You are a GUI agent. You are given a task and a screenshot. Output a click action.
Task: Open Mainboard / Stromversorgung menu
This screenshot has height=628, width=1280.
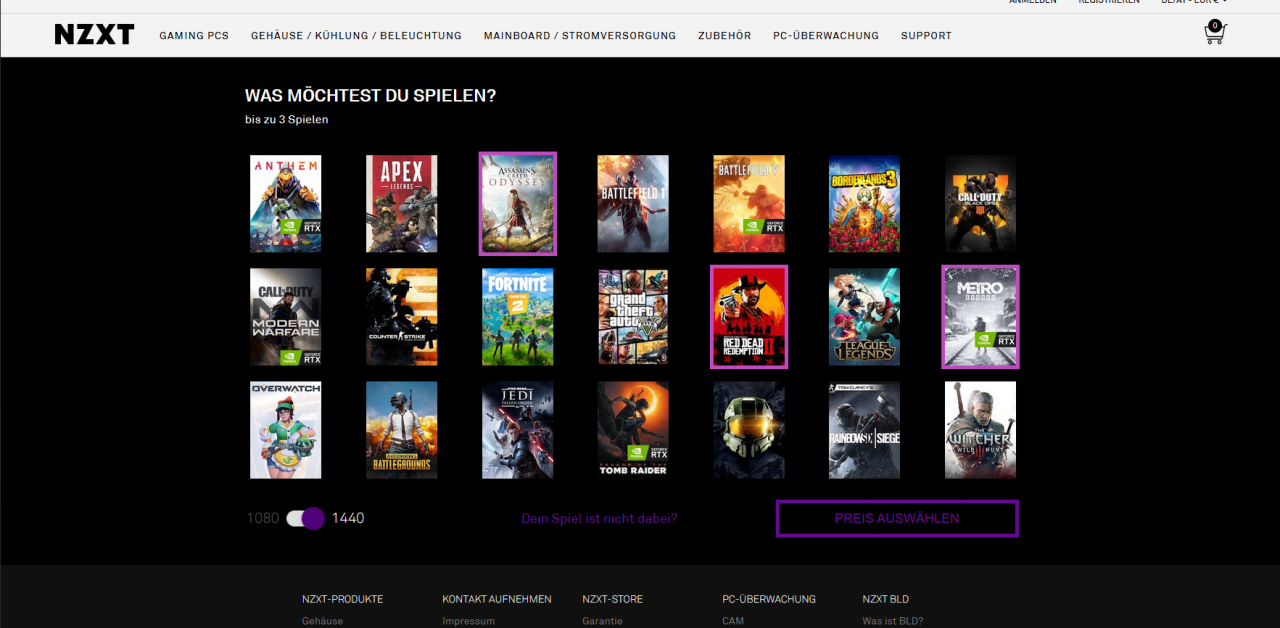pyautogui.click(x=580, y=36)
